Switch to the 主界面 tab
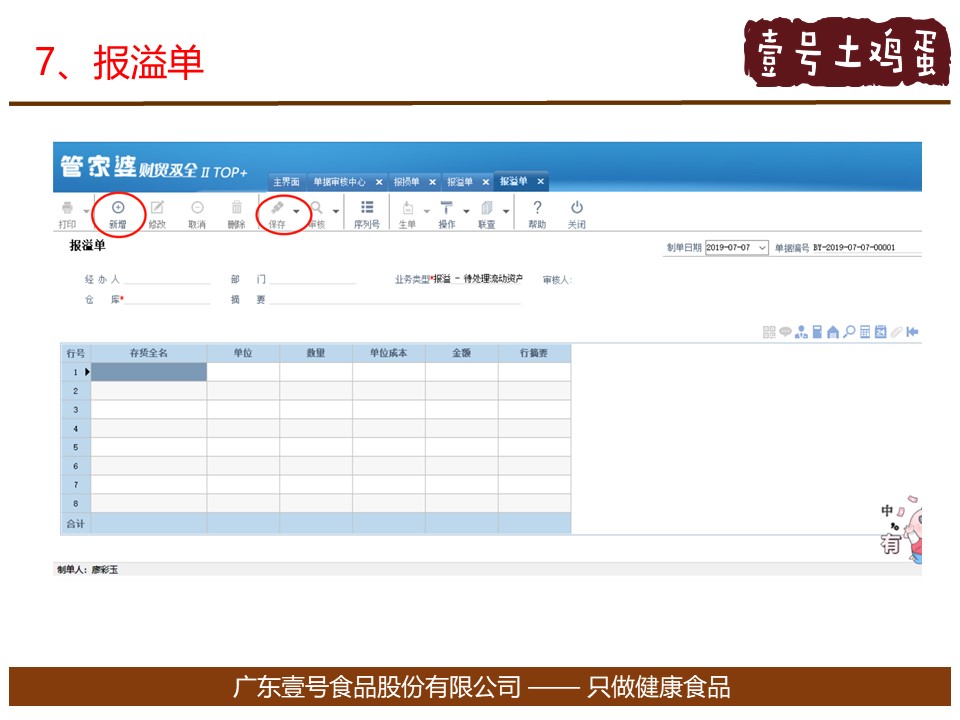The height and width of the screenshot is (720, 960). pos(286,182)
